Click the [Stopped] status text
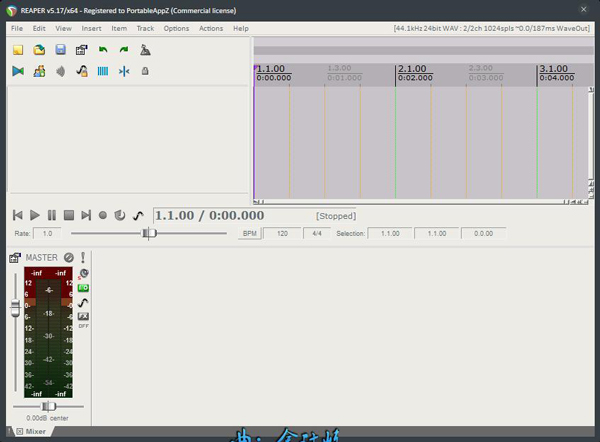This screenshot has height=442, width=600. click(336, 216)
